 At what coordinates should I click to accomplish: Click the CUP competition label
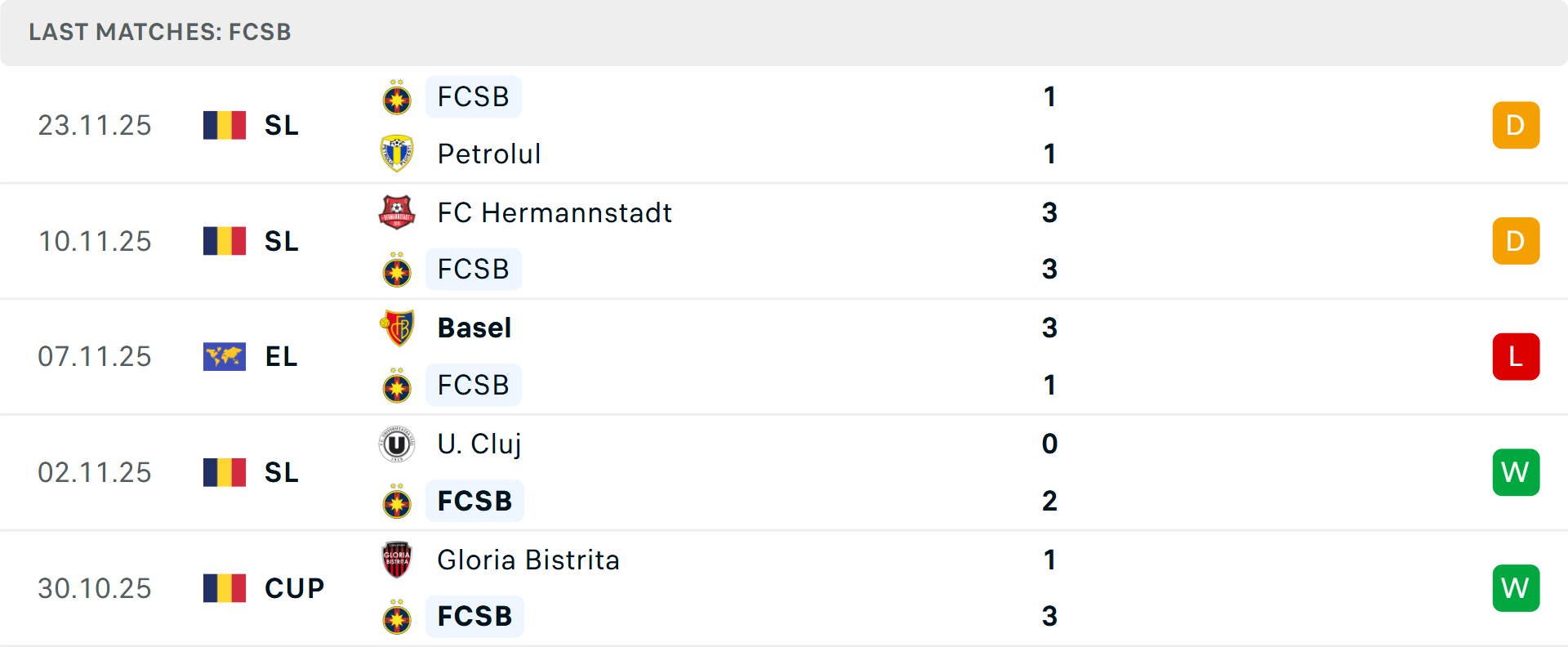(294, 588)
